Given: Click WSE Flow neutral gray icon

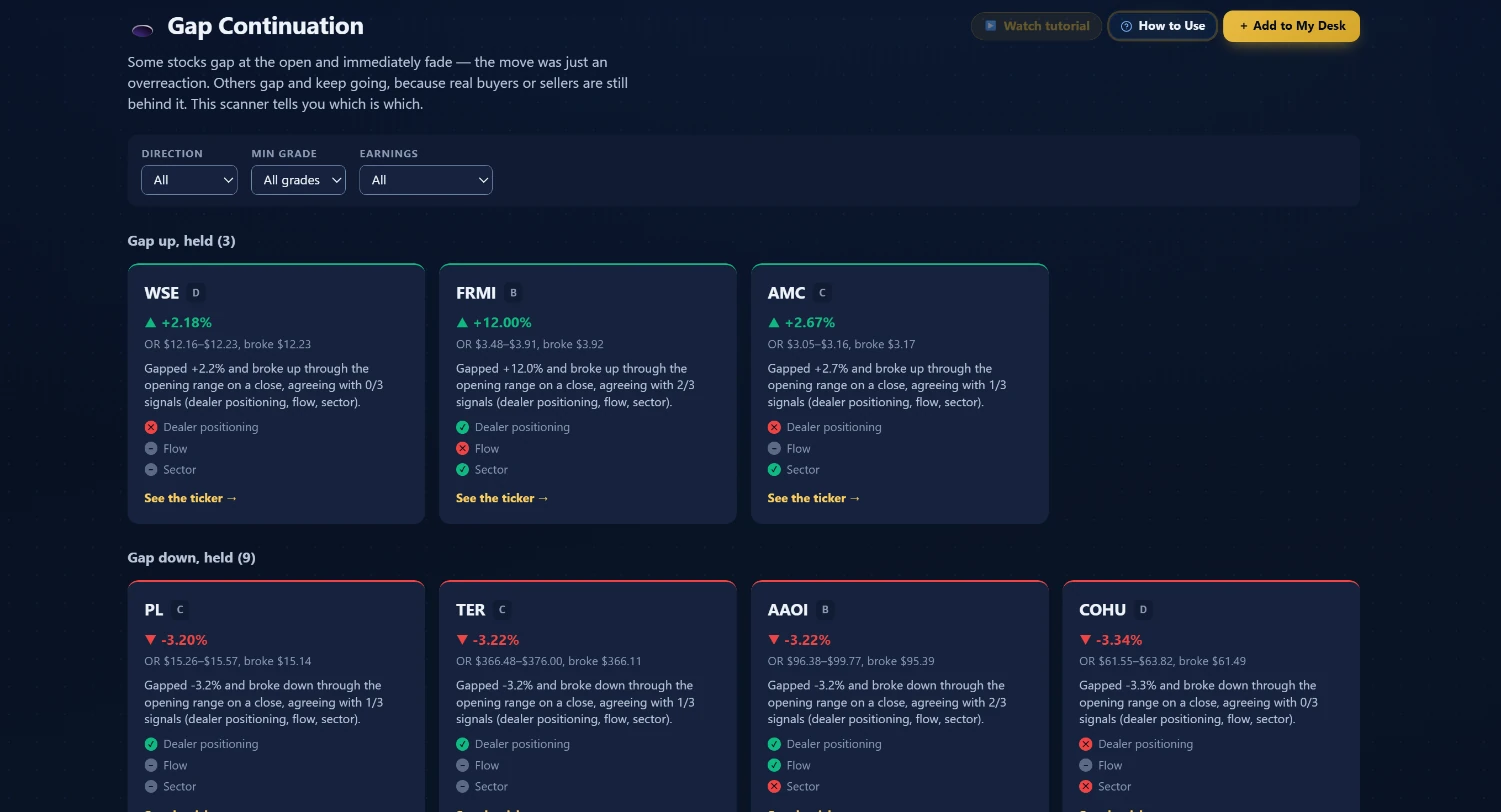Looking at the screenshot, I should pyautogui.click(x=151, y=448).
